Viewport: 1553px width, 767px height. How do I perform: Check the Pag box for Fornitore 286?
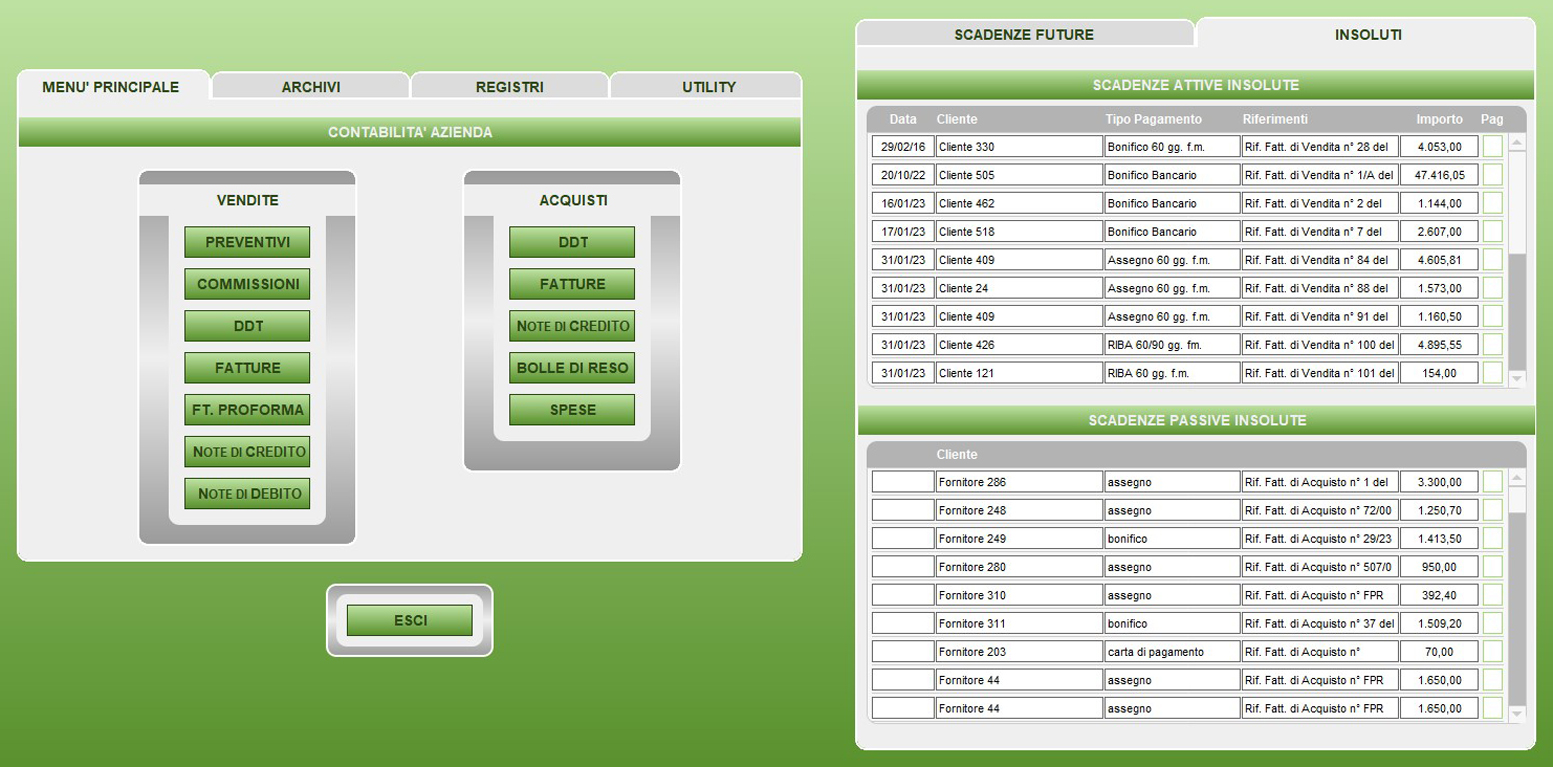tap(1492, 482)
